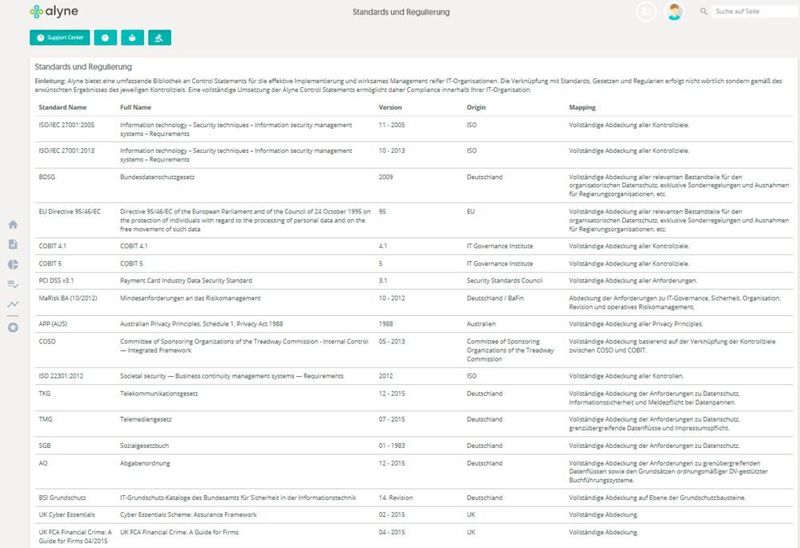800x548 pixels.
Task: Click the teal button with the person icon
Action: [x=132, y=38]
